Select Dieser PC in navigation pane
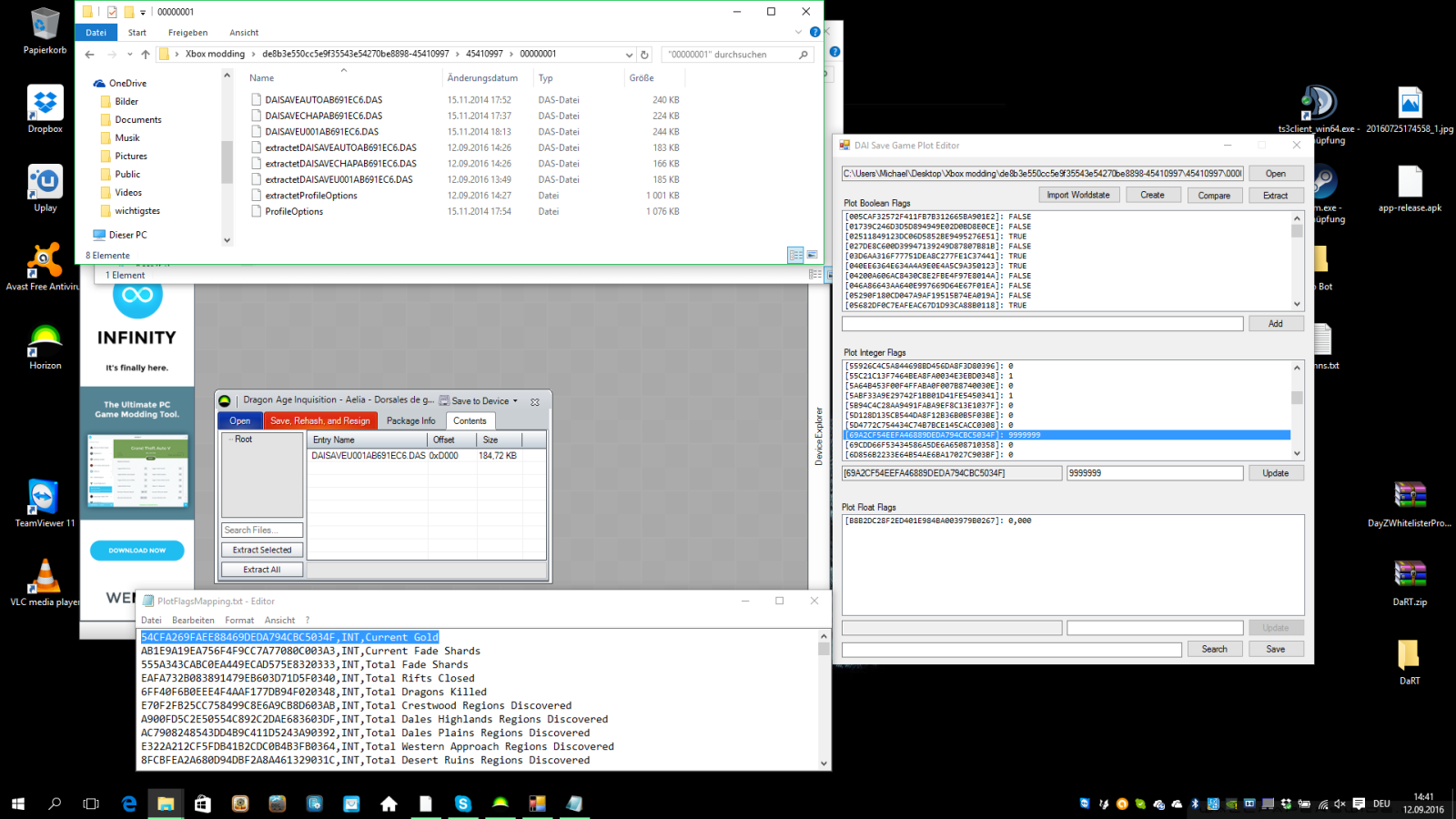Image resolution: width=1456 pixels, height=819 pixels. tap(127, 235)
